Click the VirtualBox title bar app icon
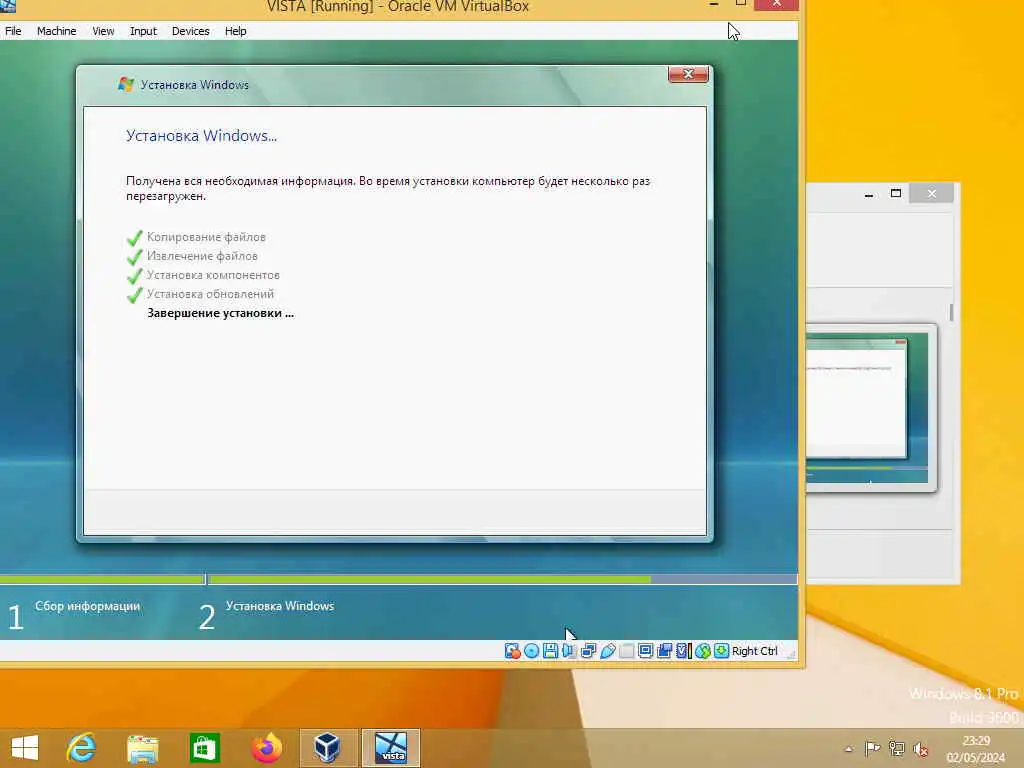This screenshot has height=768, width=1024. click(x=8, y=6)
